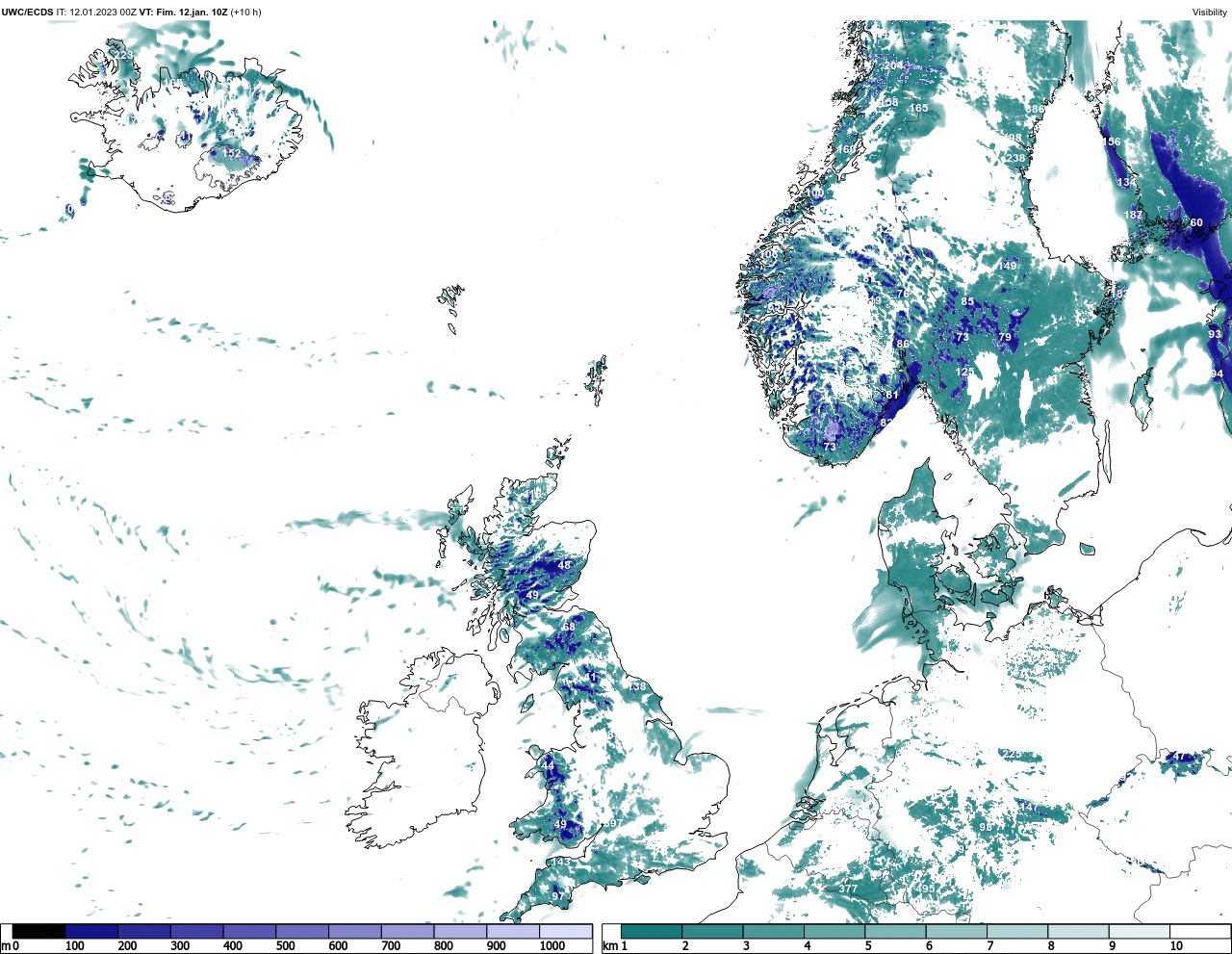The width and height of the screenshot is (1232, 954).
Task: Click value '68' over southern Scotland
Action: point(569,627)
